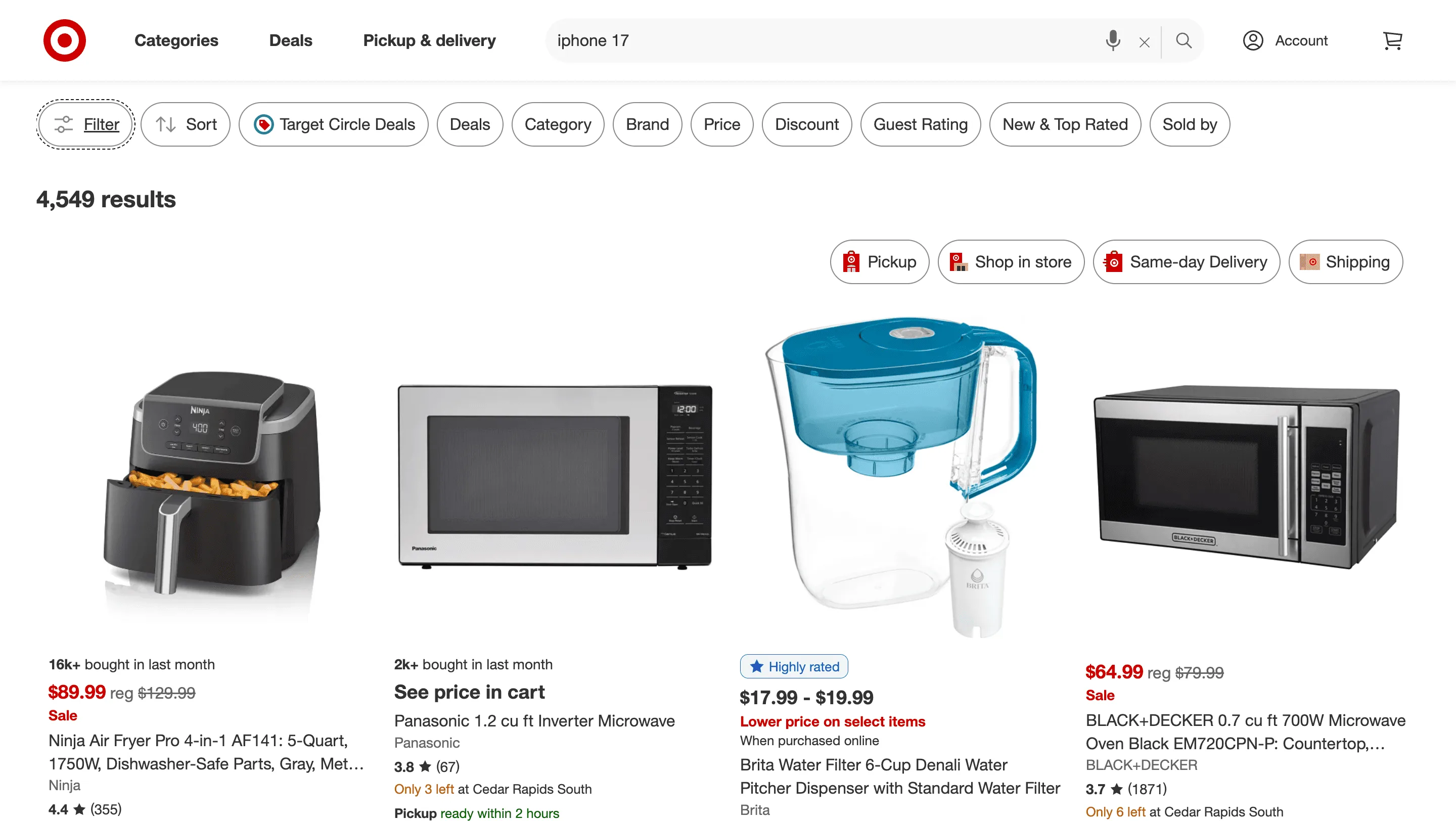Open the full Filter panel
Viewport: 1456px width, 821px height.
click(85, 124)
